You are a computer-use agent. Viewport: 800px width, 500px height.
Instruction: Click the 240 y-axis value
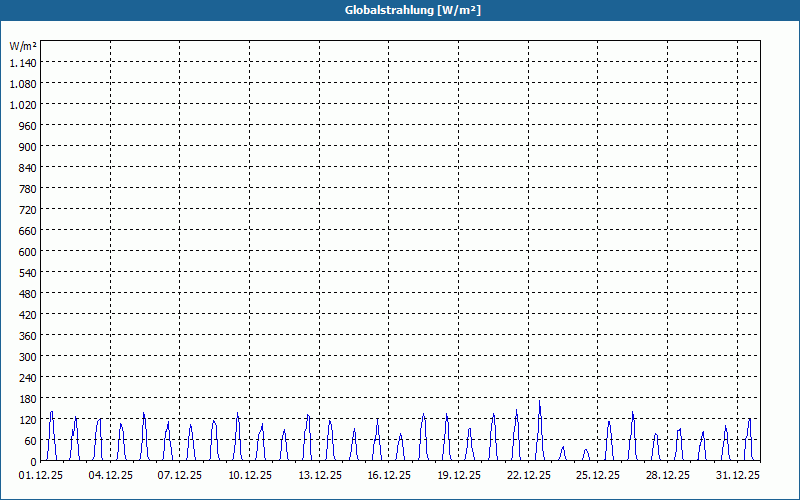coord(28,378)
